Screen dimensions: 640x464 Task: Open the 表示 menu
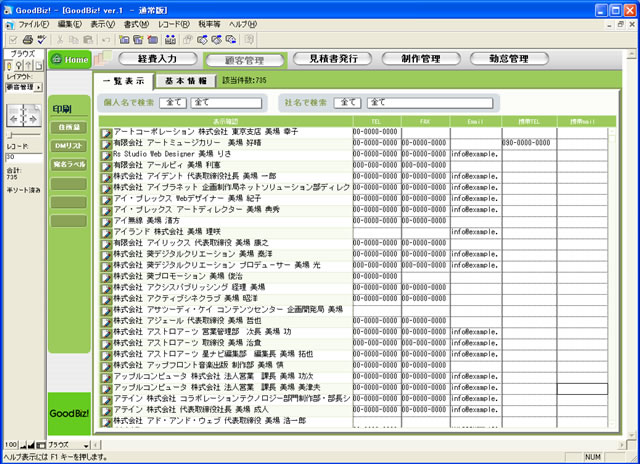click(x=102, y=24)
